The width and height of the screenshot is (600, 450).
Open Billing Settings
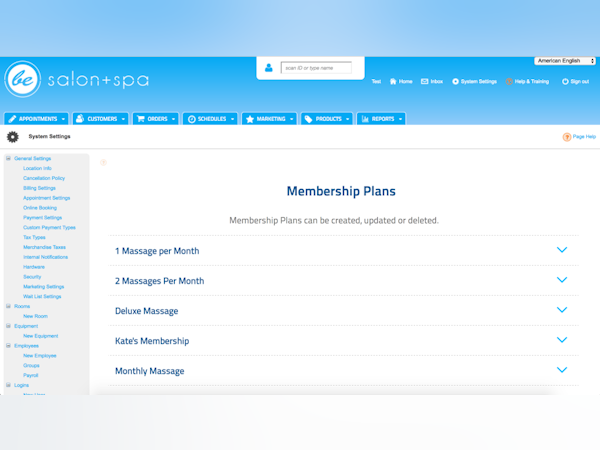pyautogui.click(x=39, y=188)
